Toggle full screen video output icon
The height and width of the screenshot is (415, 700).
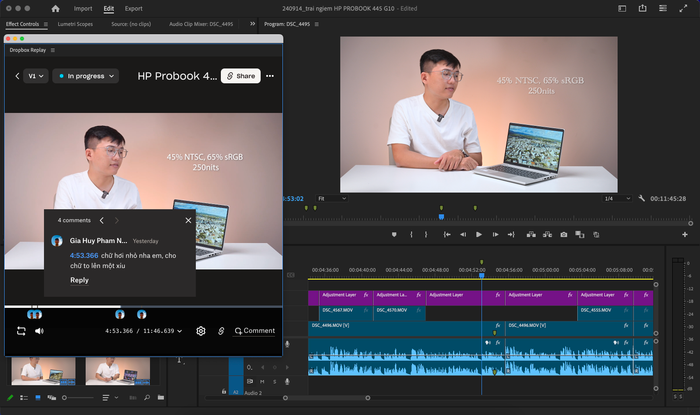(683, 8)
